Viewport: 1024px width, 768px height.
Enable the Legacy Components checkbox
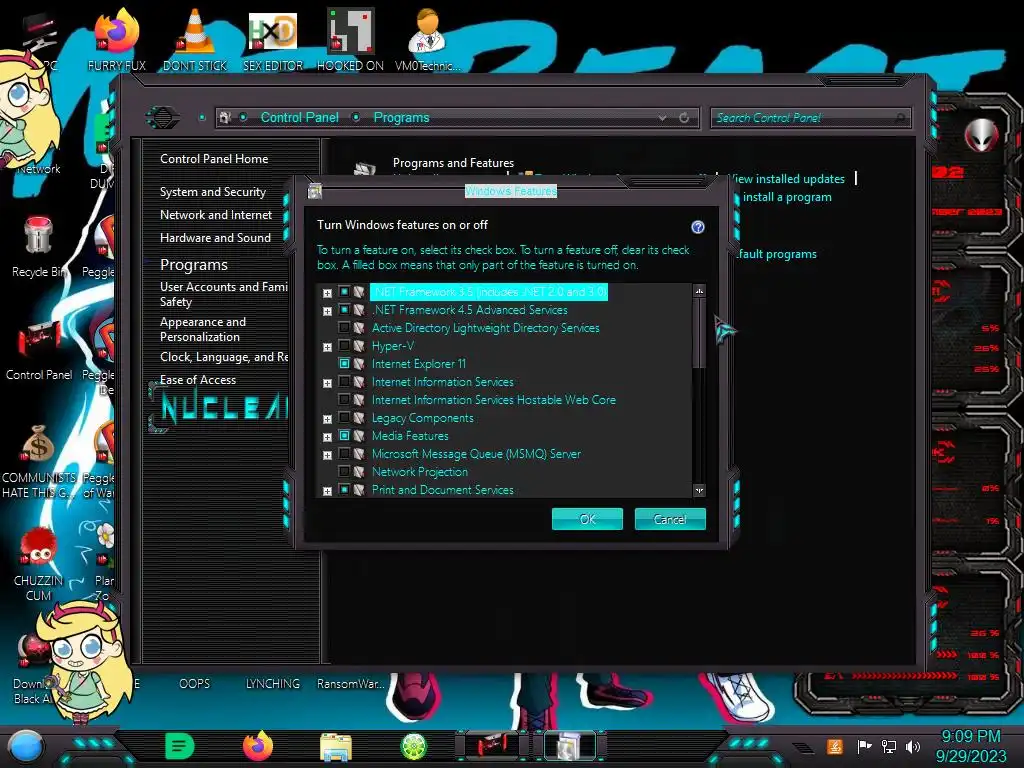[x=344, y=417]
